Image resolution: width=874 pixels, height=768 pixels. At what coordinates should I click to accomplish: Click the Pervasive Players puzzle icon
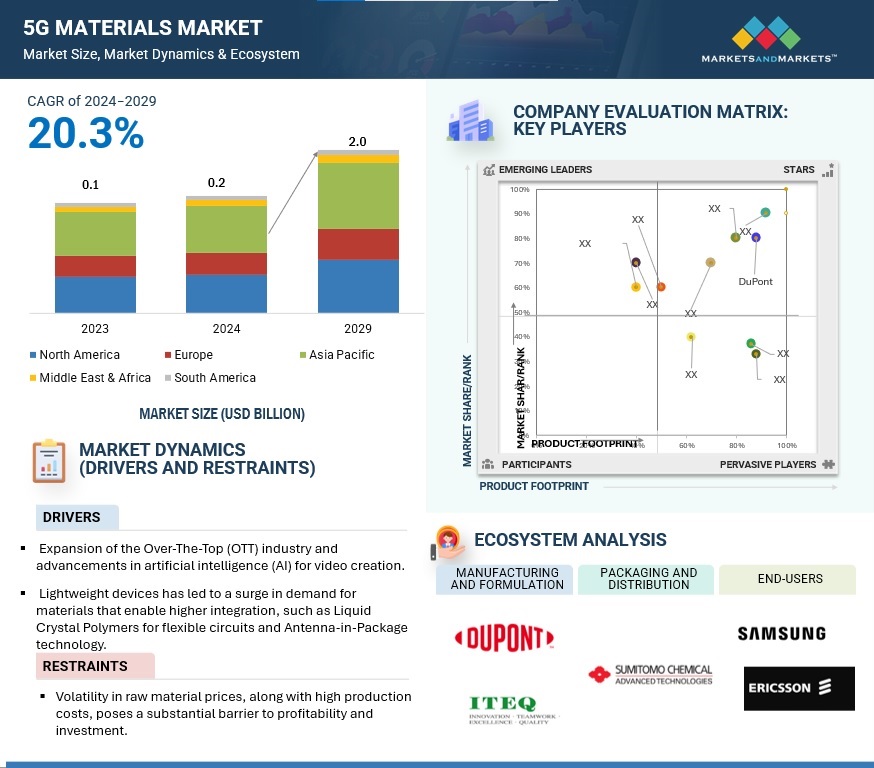(828, 464)
